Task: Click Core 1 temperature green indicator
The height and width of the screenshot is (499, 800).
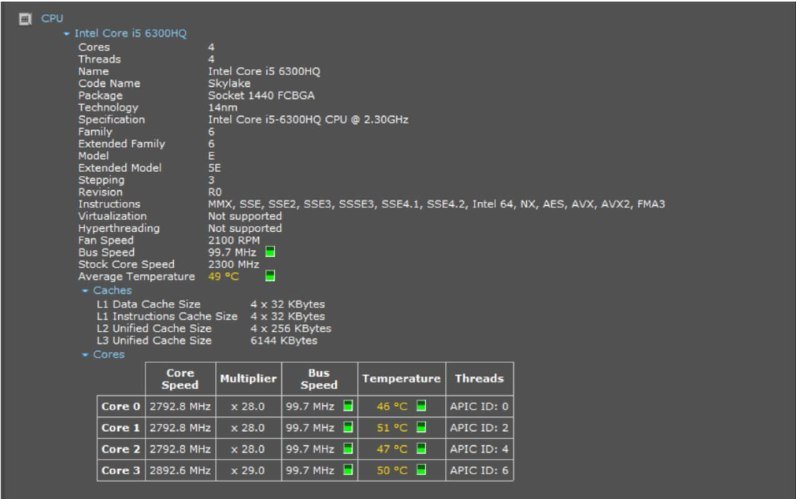Action: (x=421, y=427)
